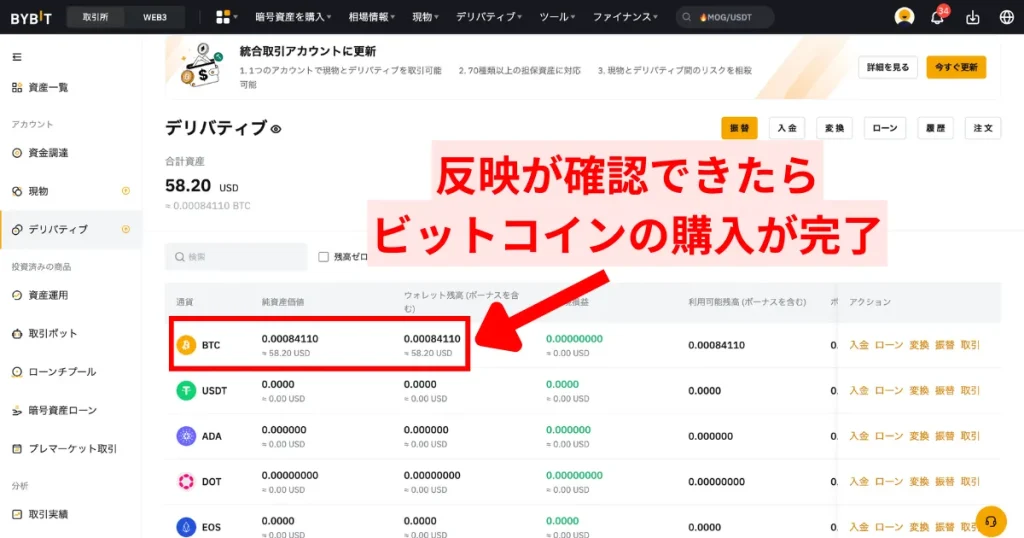
Task: Open the language globe icon
Action: click(x=1006, y=18)
